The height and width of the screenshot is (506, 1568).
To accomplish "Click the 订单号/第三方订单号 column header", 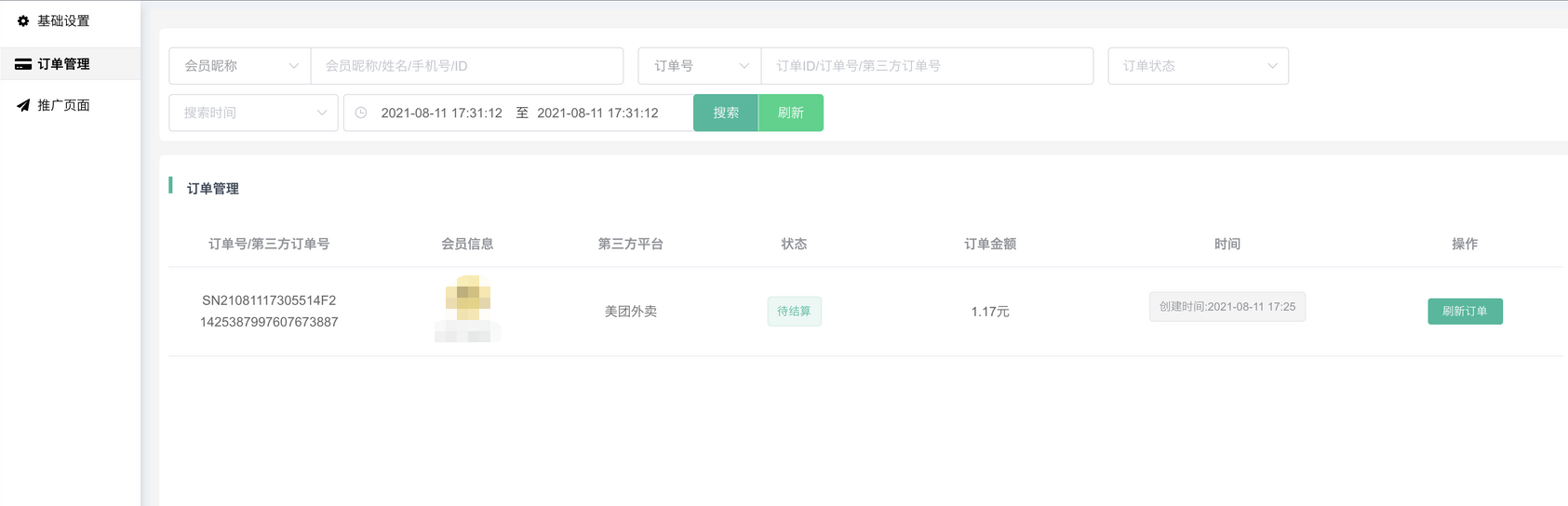I will (269, 244).
